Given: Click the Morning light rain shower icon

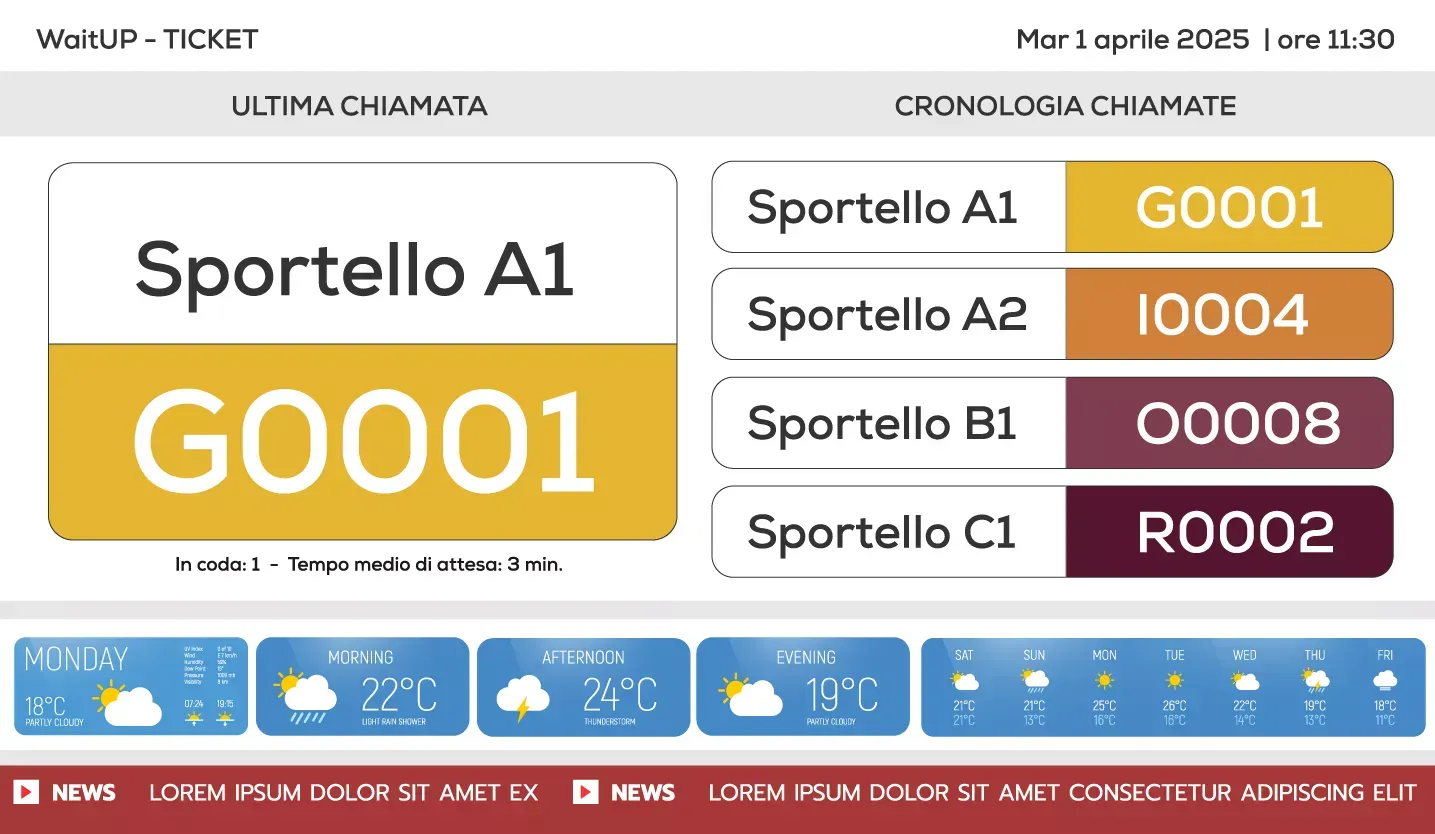Looking at the screenshot, I should click(307, 695).
